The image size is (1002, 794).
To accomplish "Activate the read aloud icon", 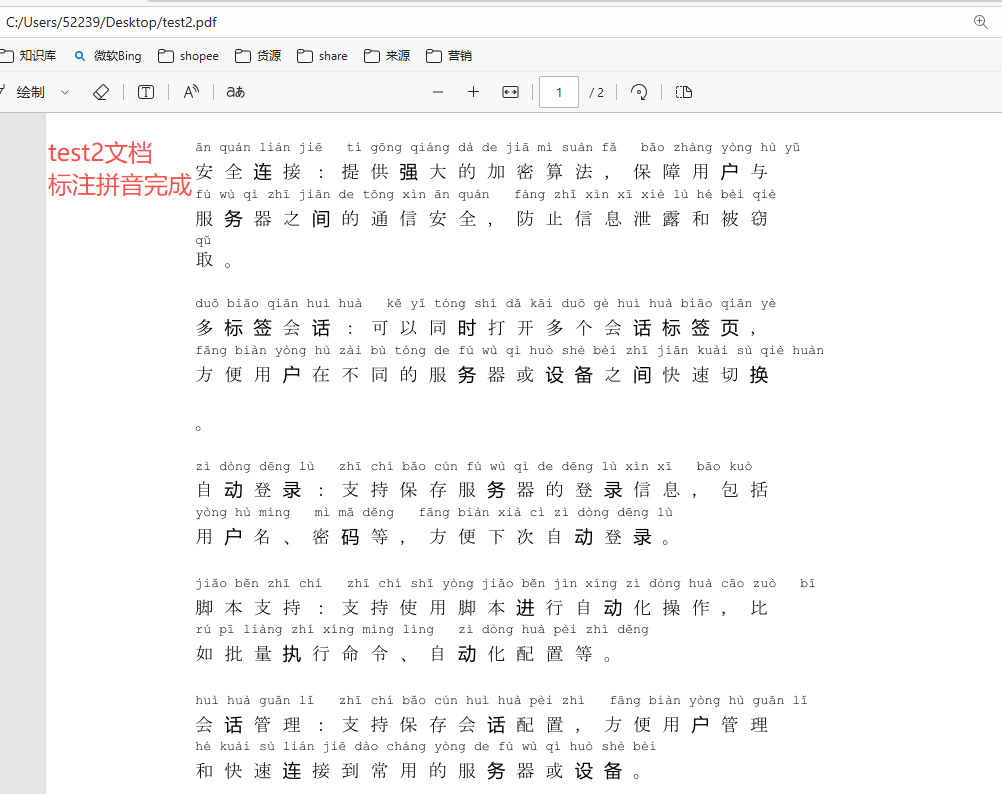I will tap(191, 92).
